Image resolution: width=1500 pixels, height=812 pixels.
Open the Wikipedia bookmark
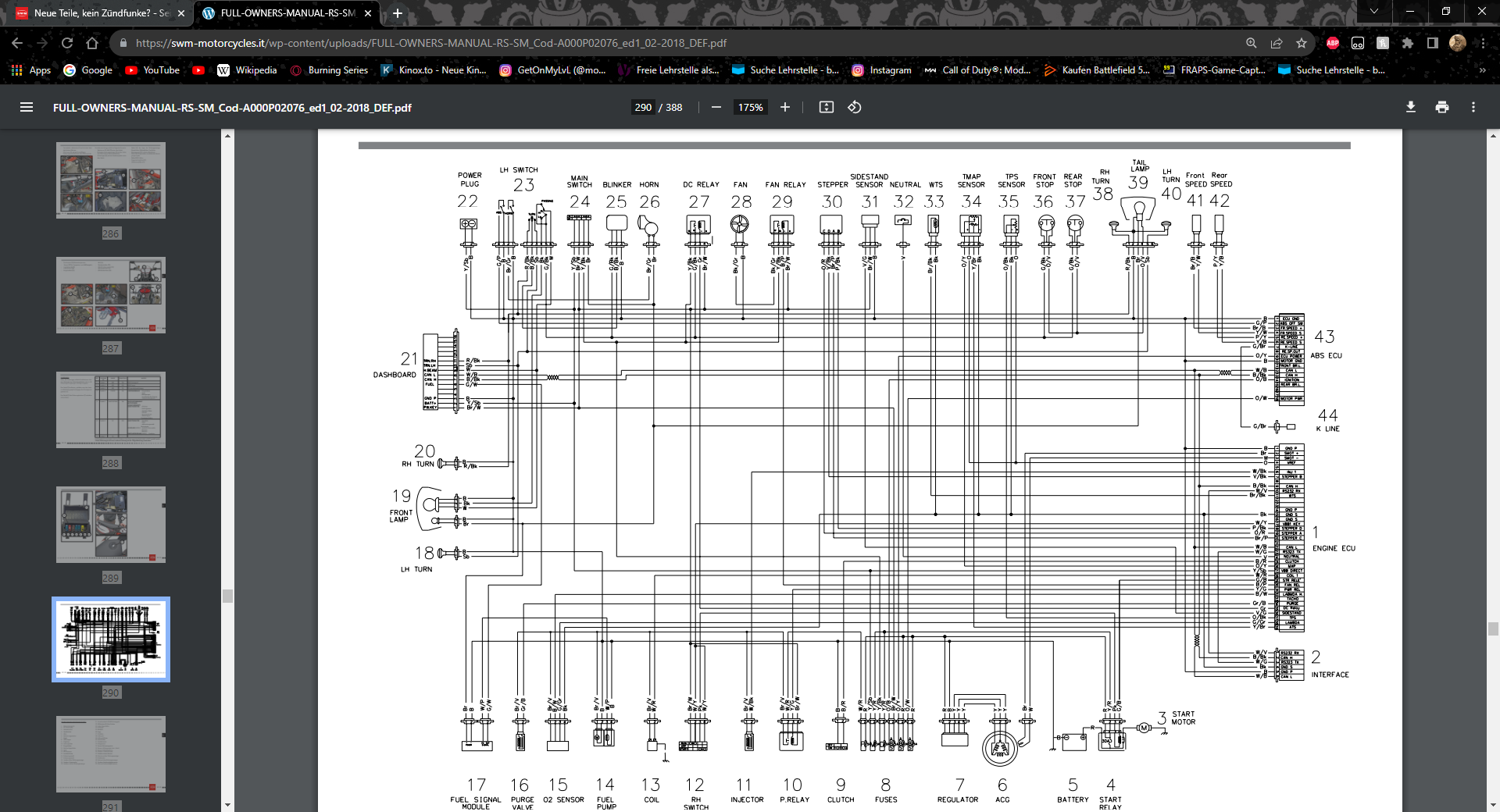pyautogui.click(x=247, y=70)
